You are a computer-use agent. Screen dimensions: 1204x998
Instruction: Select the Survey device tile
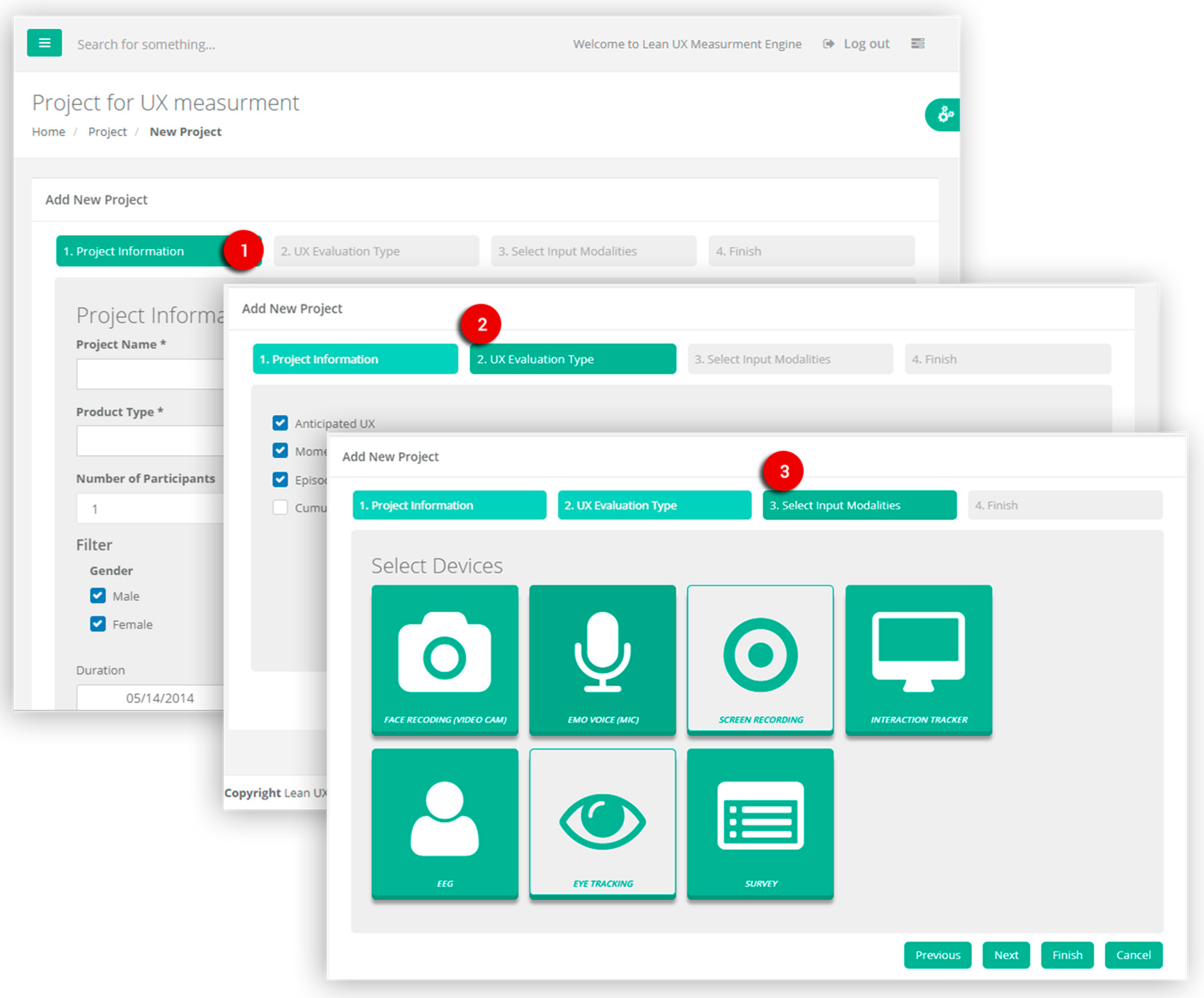(x=760, y=824)
